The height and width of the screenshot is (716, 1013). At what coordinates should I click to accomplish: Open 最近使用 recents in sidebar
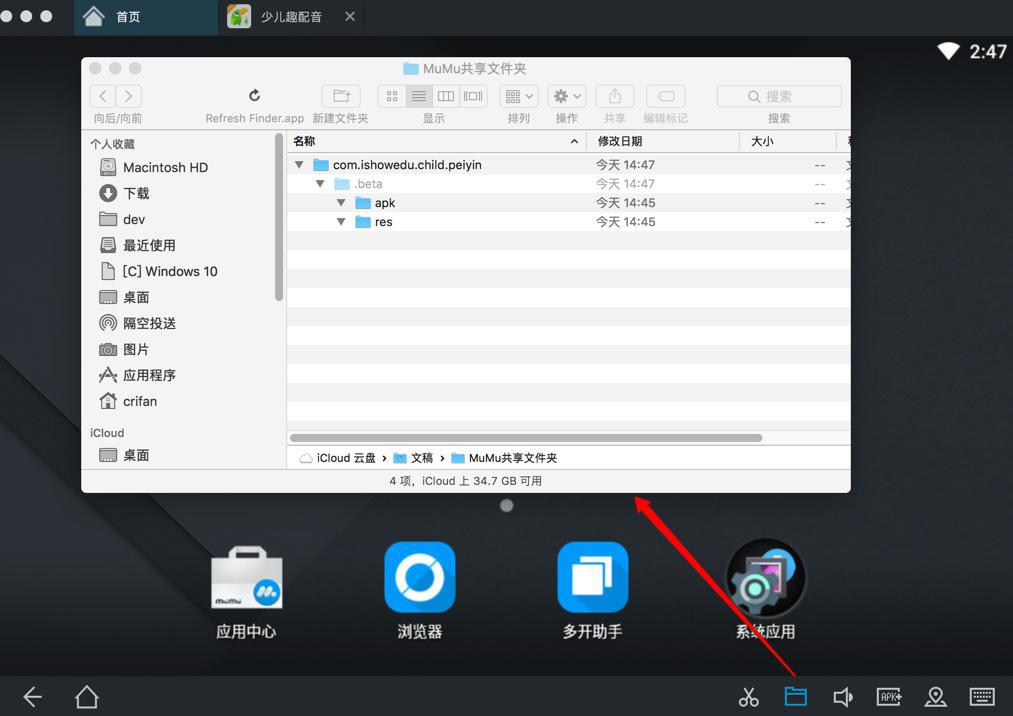149,245
